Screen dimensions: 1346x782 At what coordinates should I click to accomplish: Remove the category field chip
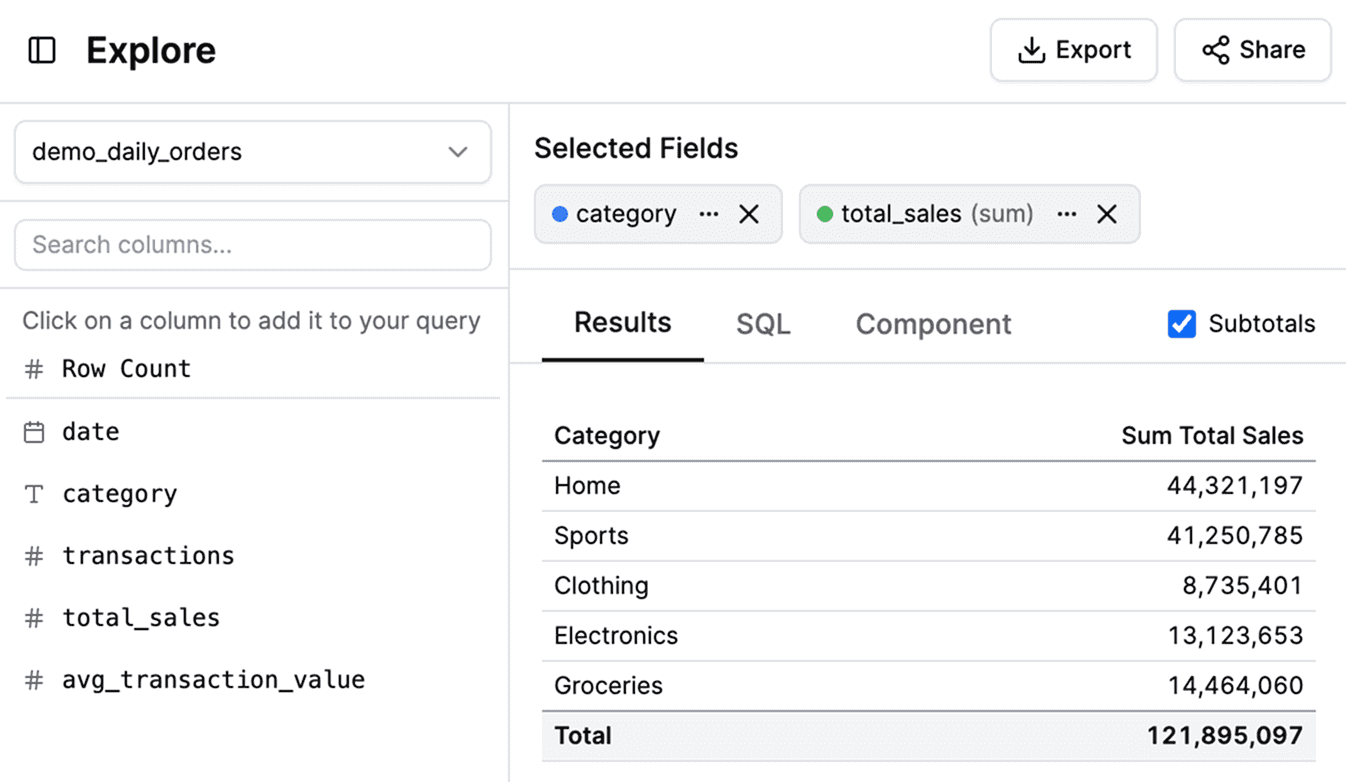click(749, 214)
